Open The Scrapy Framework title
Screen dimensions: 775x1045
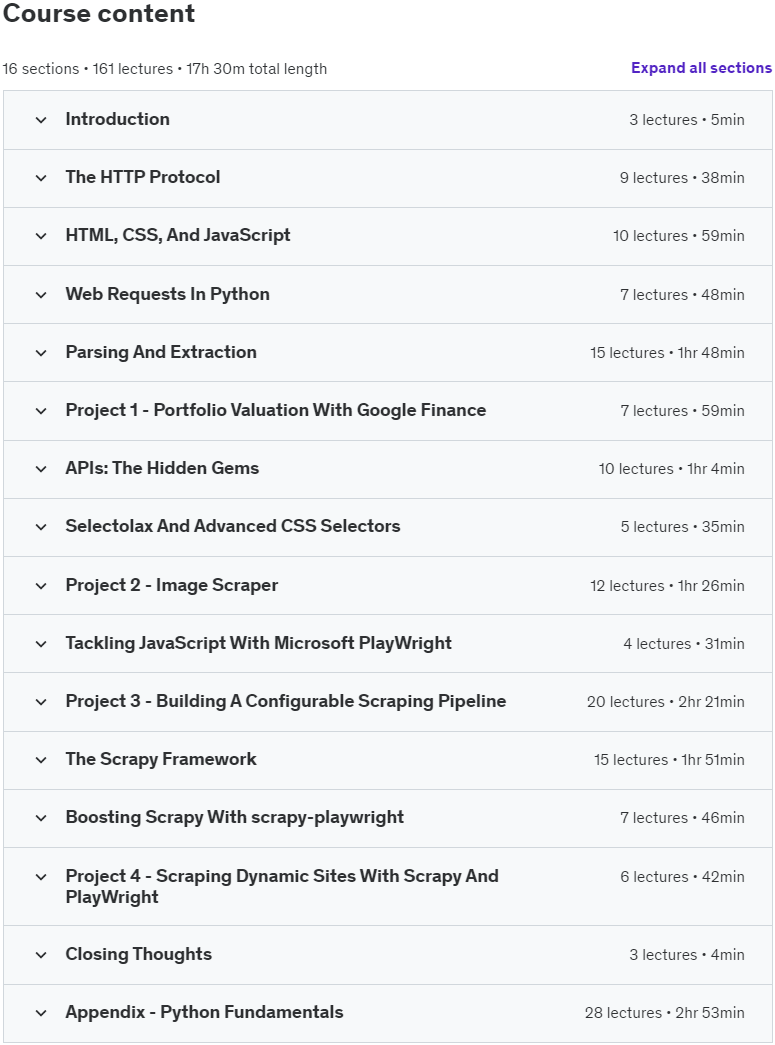pos(161,759)
